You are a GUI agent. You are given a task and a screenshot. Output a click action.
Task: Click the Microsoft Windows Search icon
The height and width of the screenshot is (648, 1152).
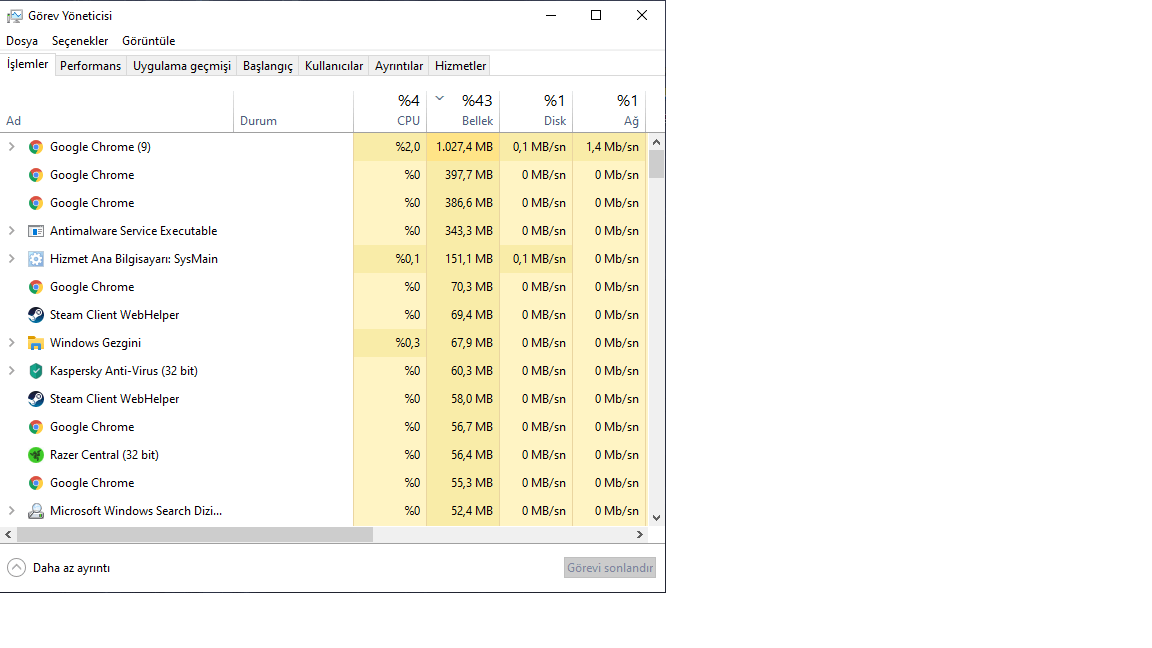point(35,511)
